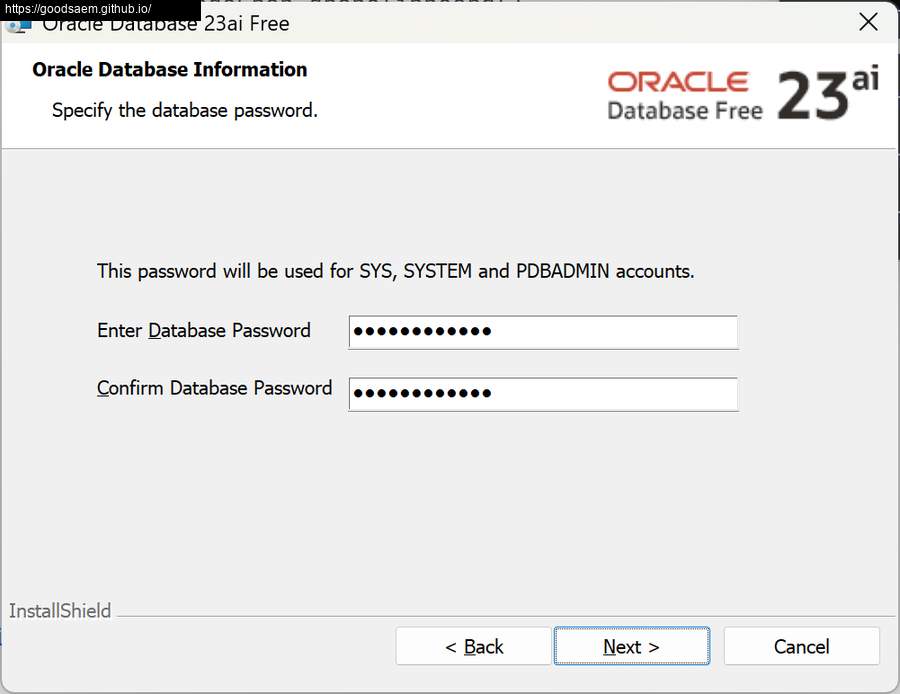Screen dimensions: 900x694
Task: Click the small 'ai' superscript in logo
Action: (865, 79)
